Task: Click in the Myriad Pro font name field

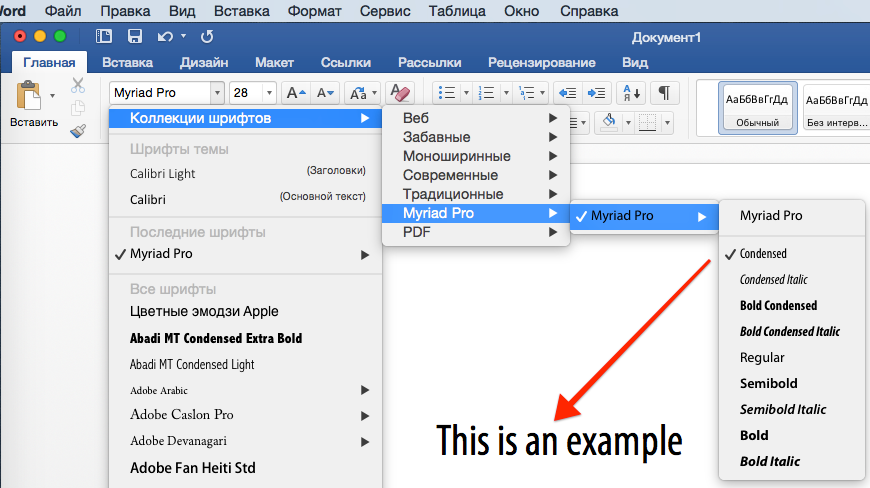Action: click(x=160, y=93)
